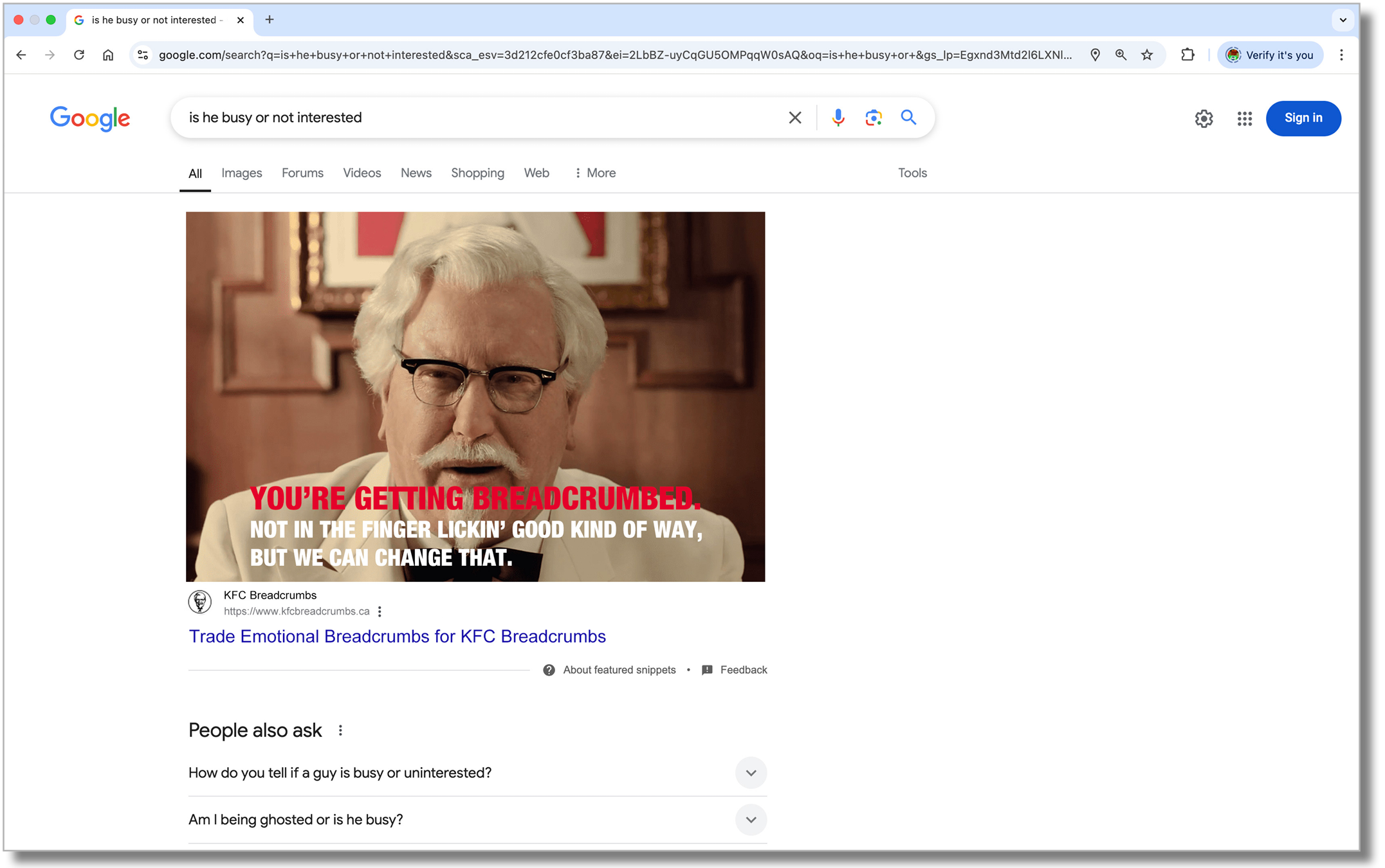Click the blue Sign in button
This screenshot has height=868, width=1385.
coord(1303,118)
